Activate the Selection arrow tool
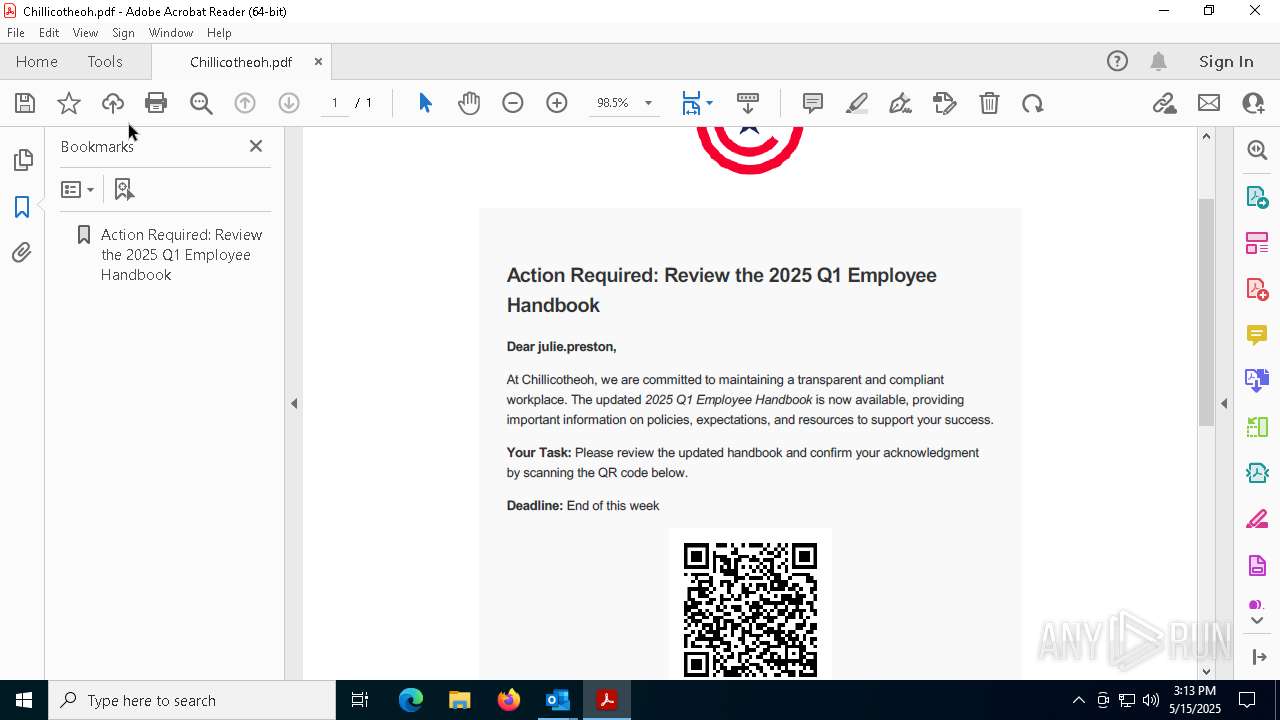 425,103
